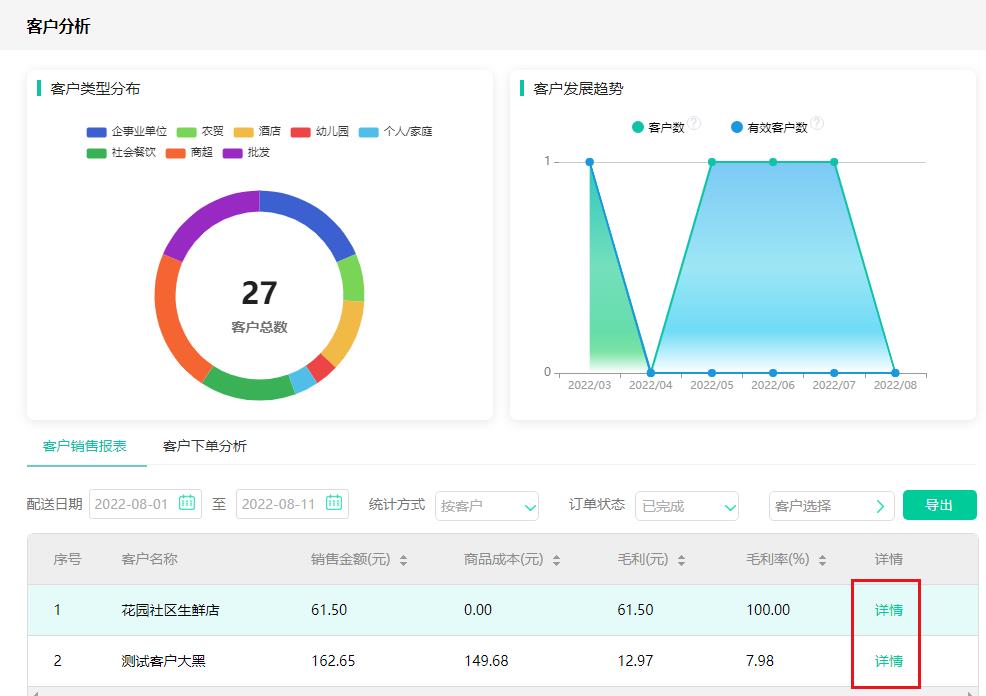The width and height of the screenshot is (986, 696).
Task: Open 详情 for 花园社区生鲜店
Action: 887,610
